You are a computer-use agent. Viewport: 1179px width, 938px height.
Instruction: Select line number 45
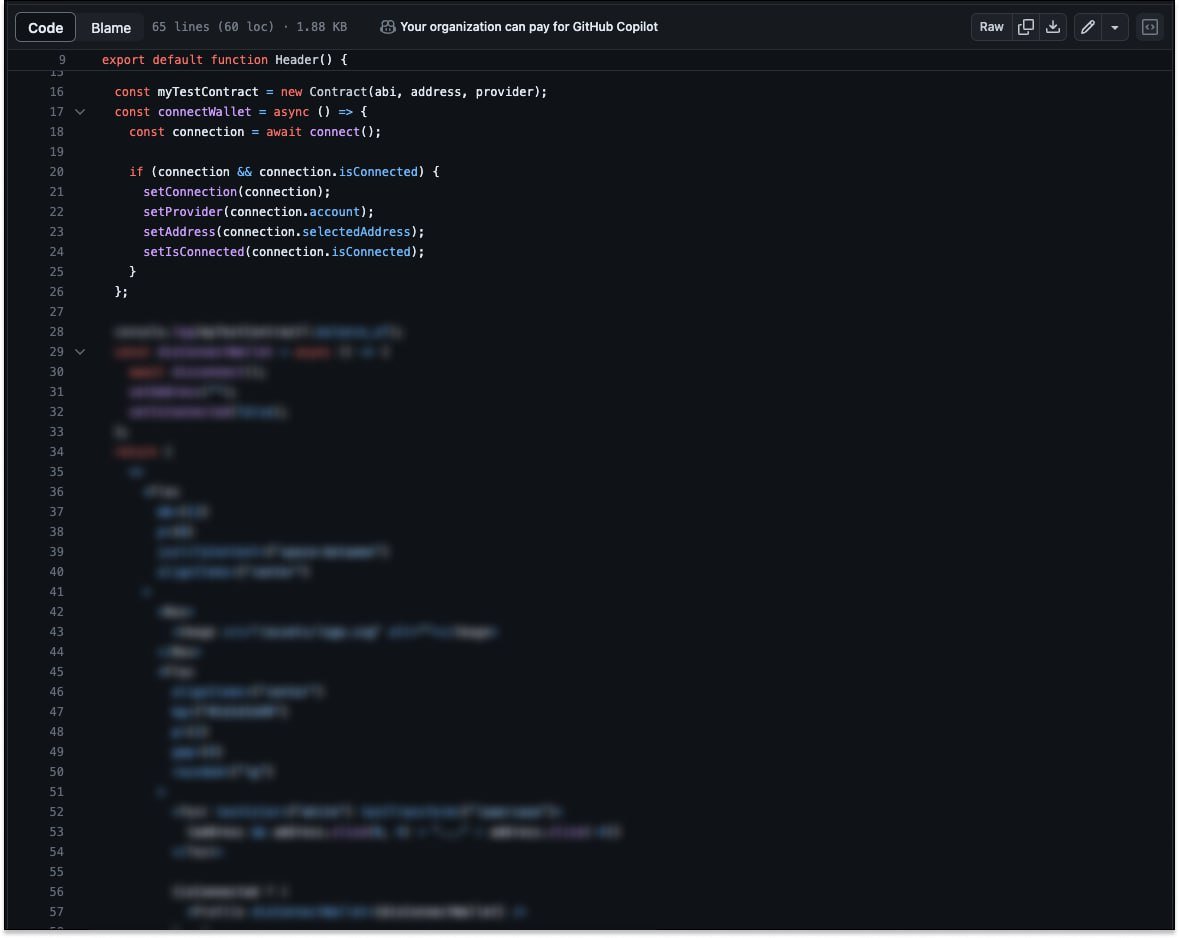click(x=56, y=672)
